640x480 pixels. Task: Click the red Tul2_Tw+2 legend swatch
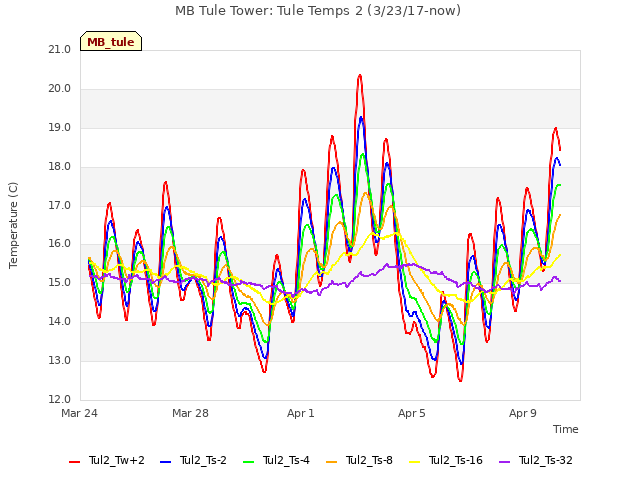(75, 462)
